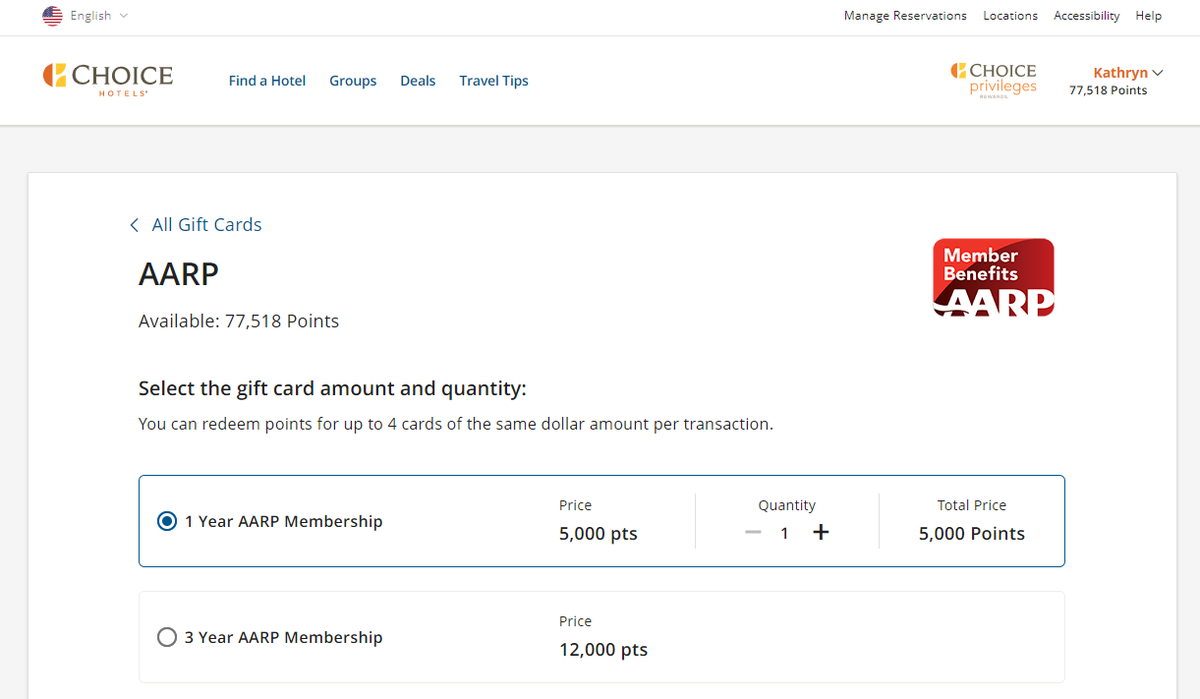Click the Choice Hotels logo
This screenshot has height=699, width=1200.
click(108, 79)
